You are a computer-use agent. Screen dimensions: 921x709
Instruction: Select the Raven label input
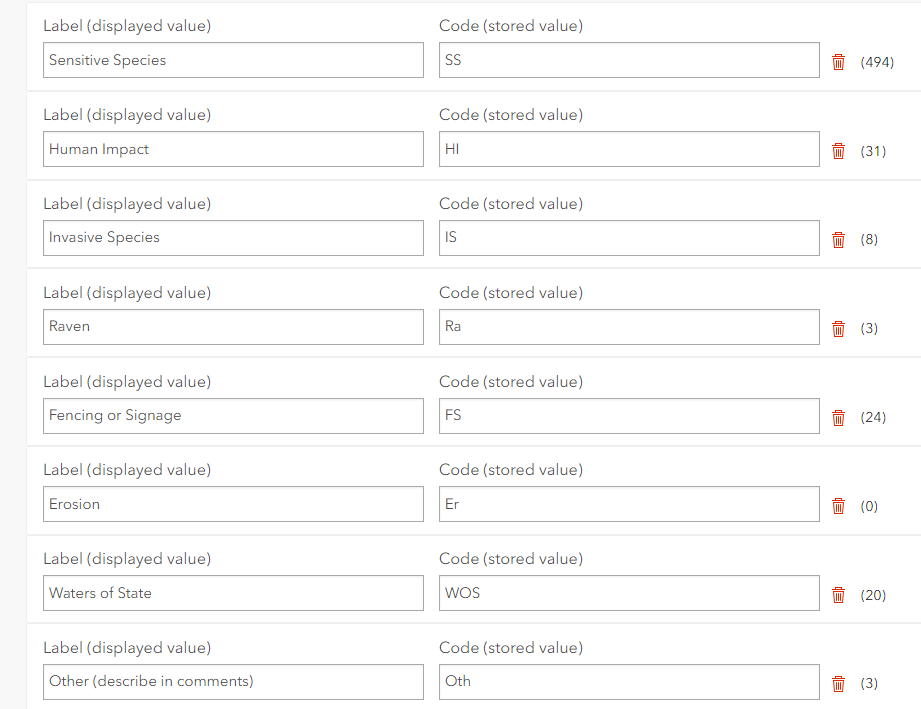(232, 327)
